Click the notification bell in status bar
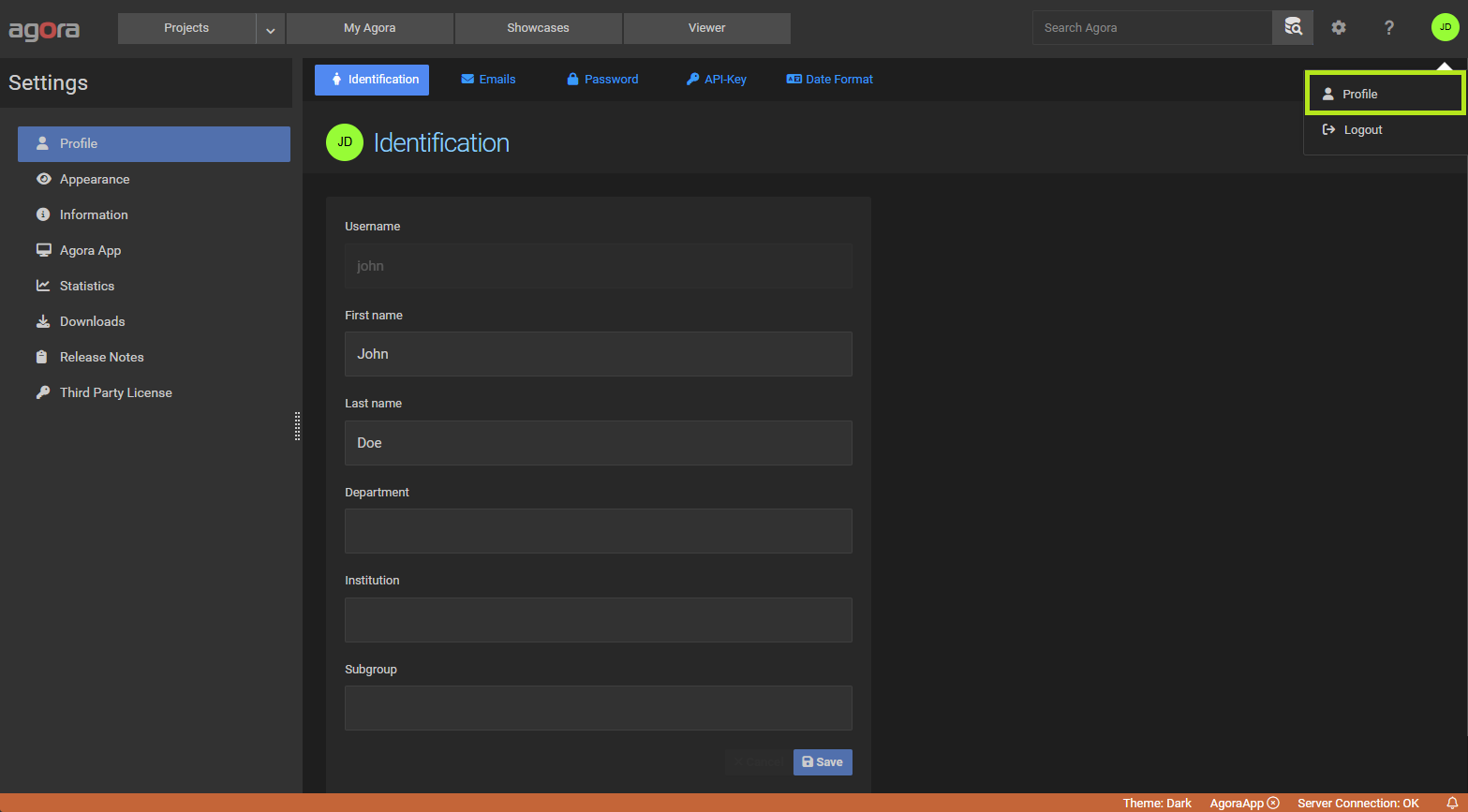Viewport: 1468px width, 812px height. coord(1452,803)
